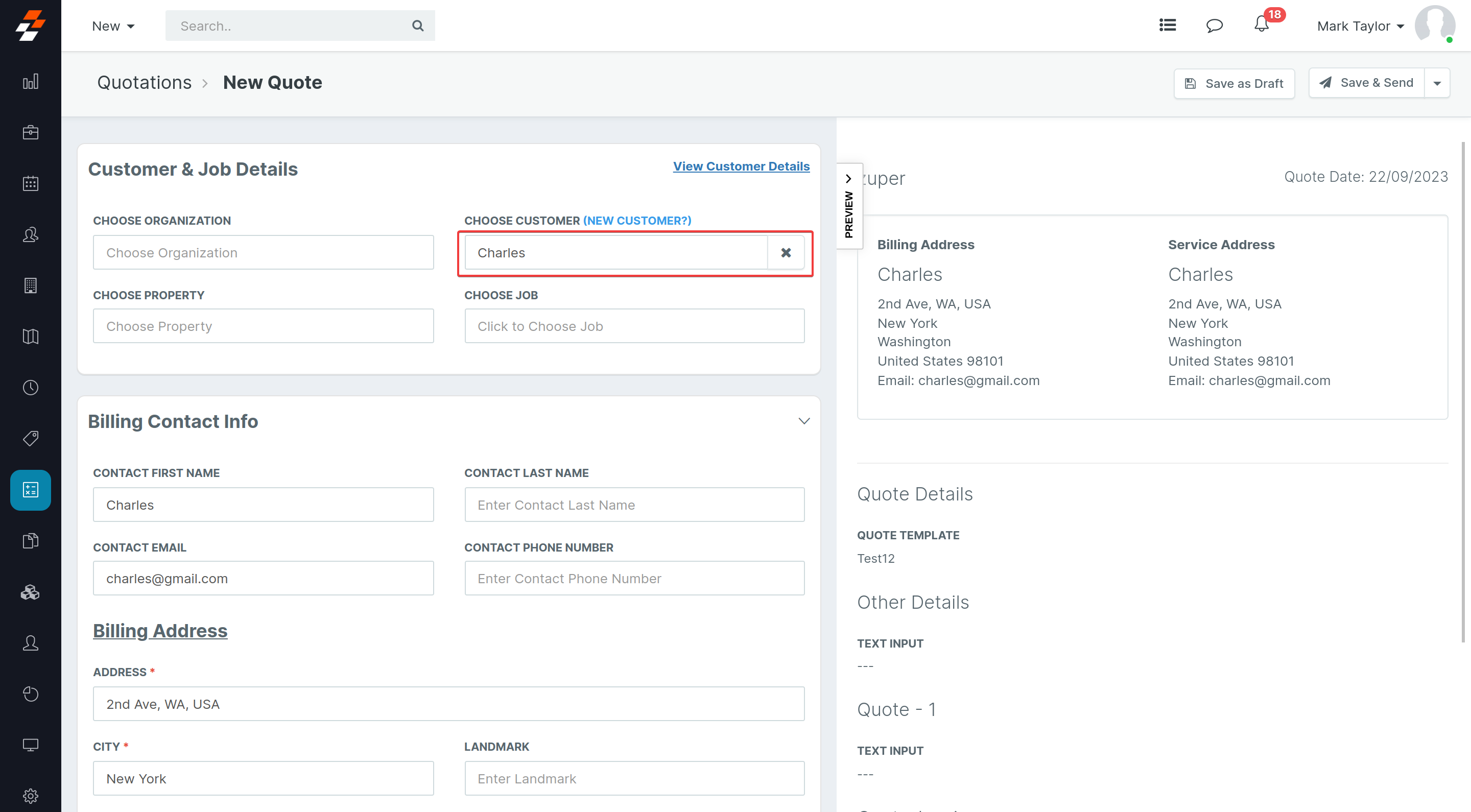Click the list view icon in header
Viewport: 1471px width, 812px height.
(x=1167, y=25)
